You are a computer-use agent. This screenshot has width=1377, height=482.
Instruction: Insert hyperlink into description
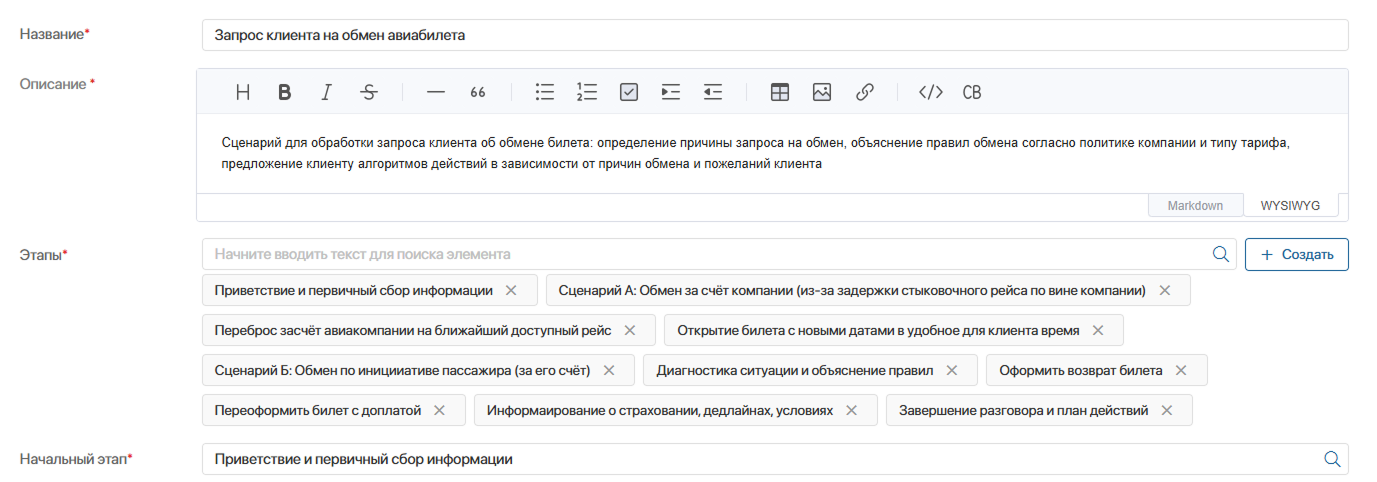pyautogui.click(x=865, y=92)
